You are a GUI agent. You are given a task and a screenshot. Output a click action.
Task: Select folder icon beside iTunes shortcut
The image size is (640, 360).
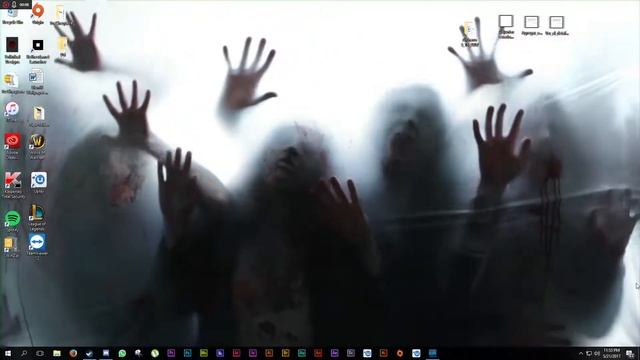click(x=39, y=116)
